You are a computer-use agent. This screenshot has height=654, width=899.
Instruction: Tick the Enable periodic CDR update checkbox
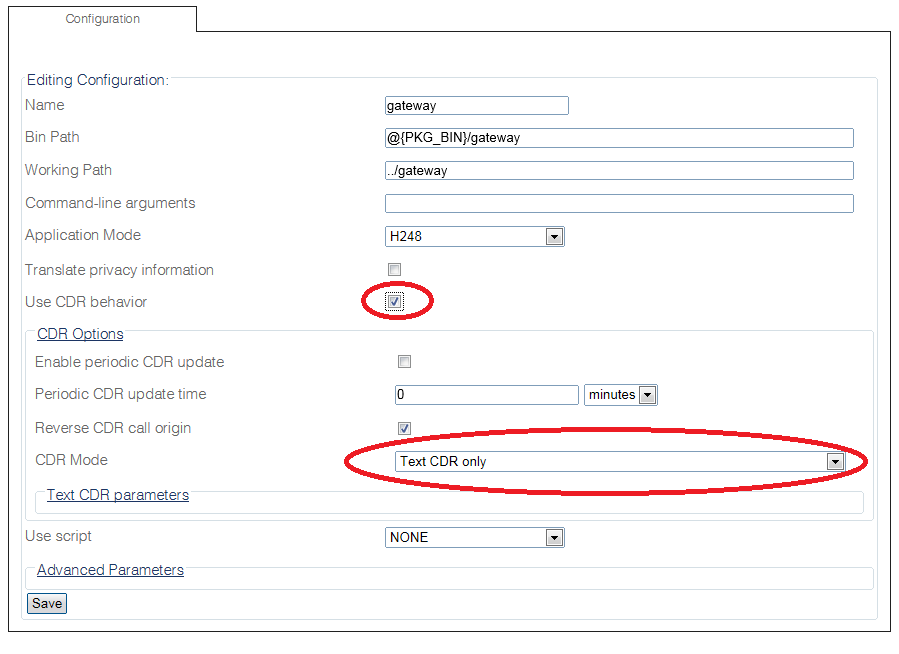coord(404,362)
